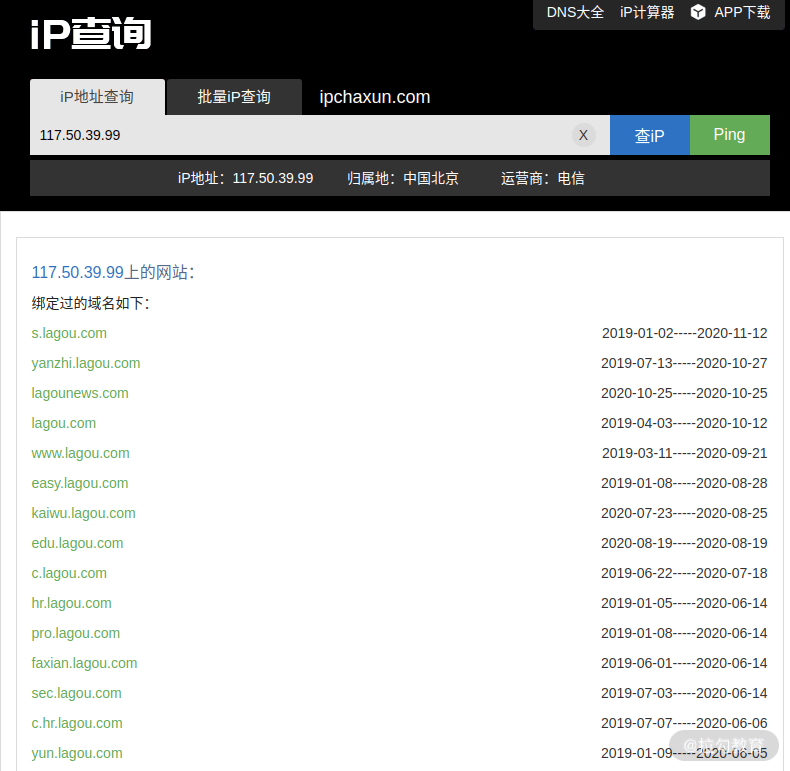Viewport: 790px width, 771px height.
Task: Open the hr.lagou.com link
Action: (72, 603)
